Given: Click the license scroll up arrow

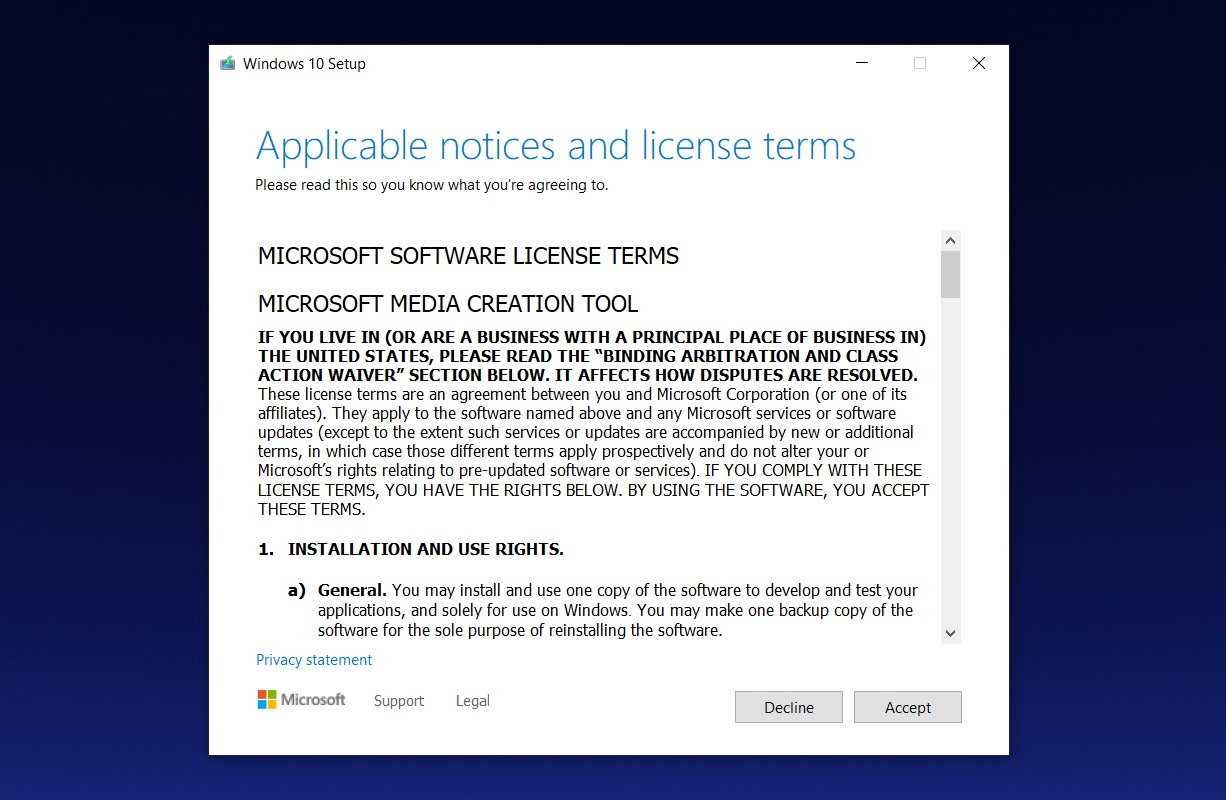Looking at the screenshot, I should tap(951, 240).
